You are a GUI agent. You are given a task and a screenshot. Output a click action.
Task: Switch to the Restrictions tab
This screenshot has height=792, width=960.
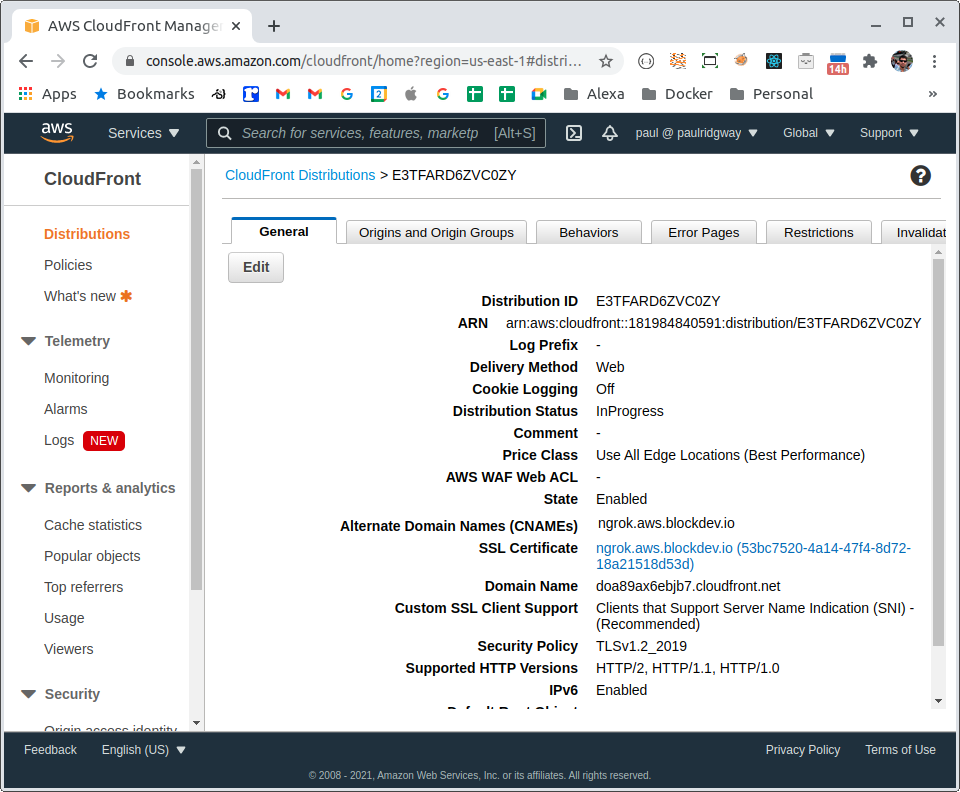[819, 233]
